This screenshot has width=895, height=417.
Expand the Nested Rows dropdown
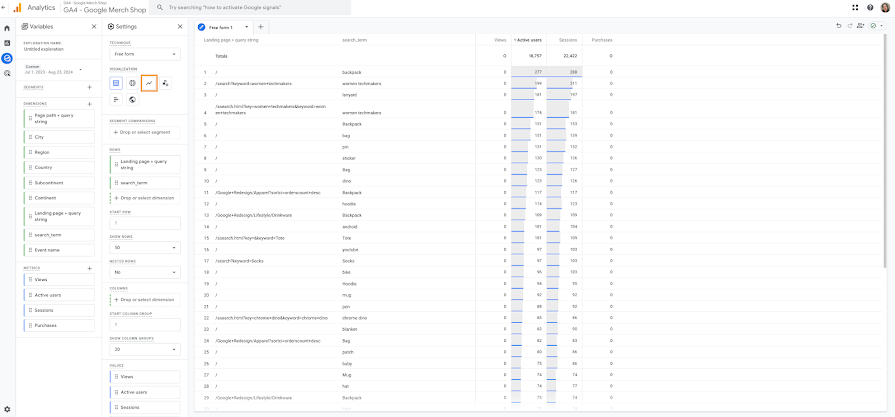click(x=145, y=273)
